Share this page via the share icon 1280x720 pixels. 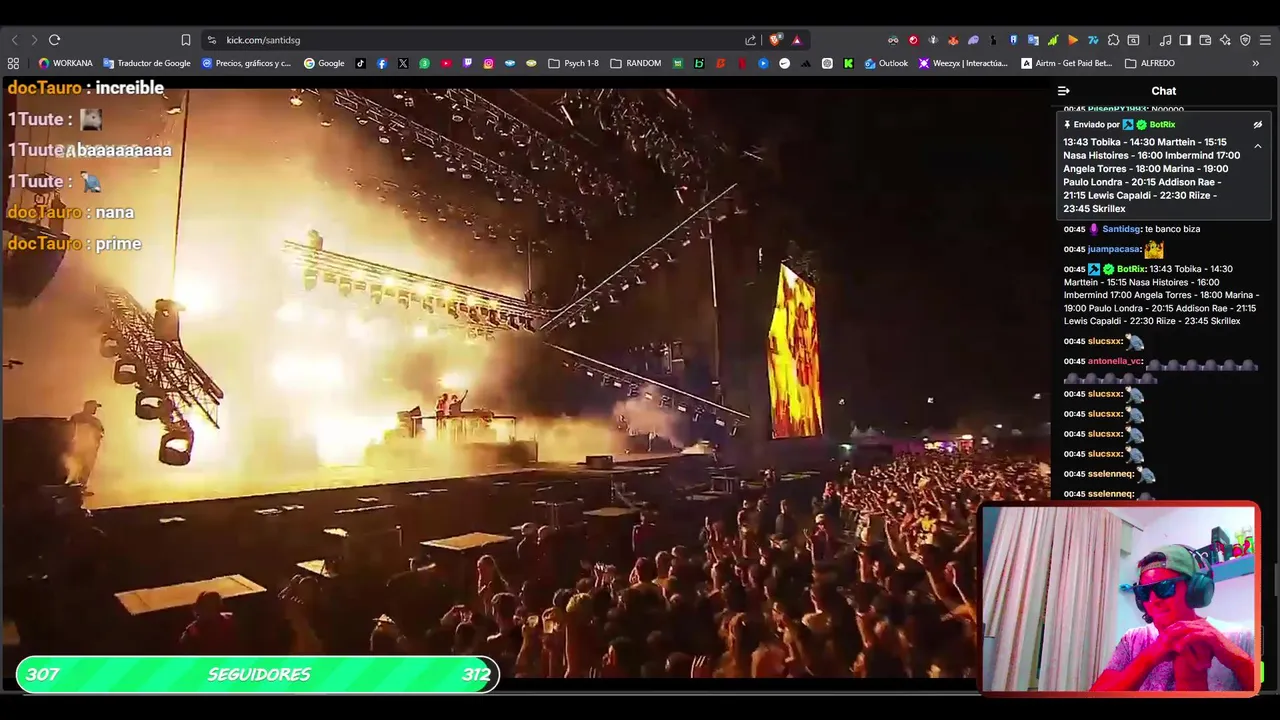(x=751, y=40)
